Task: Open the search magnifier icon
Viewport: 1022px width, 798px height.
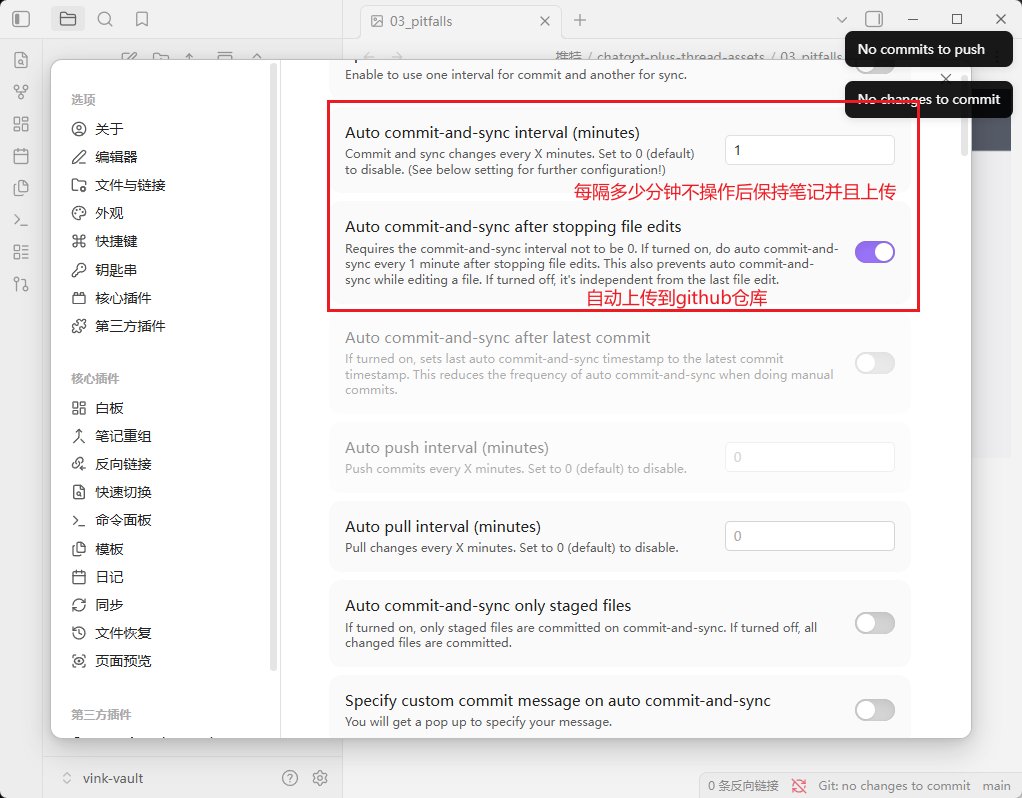Action: 105,19
